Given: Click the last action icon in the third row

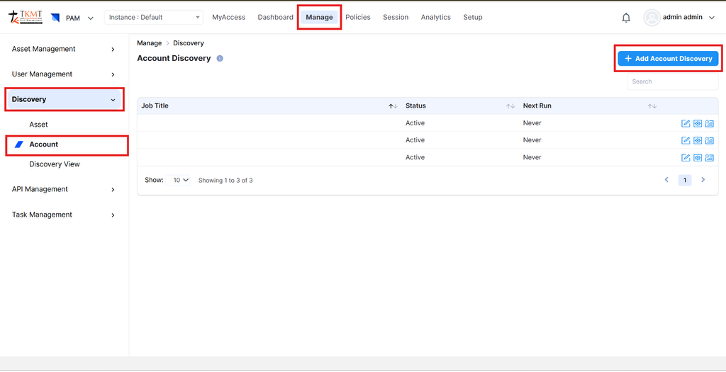Looking at the screenshot, I should 709,158.
